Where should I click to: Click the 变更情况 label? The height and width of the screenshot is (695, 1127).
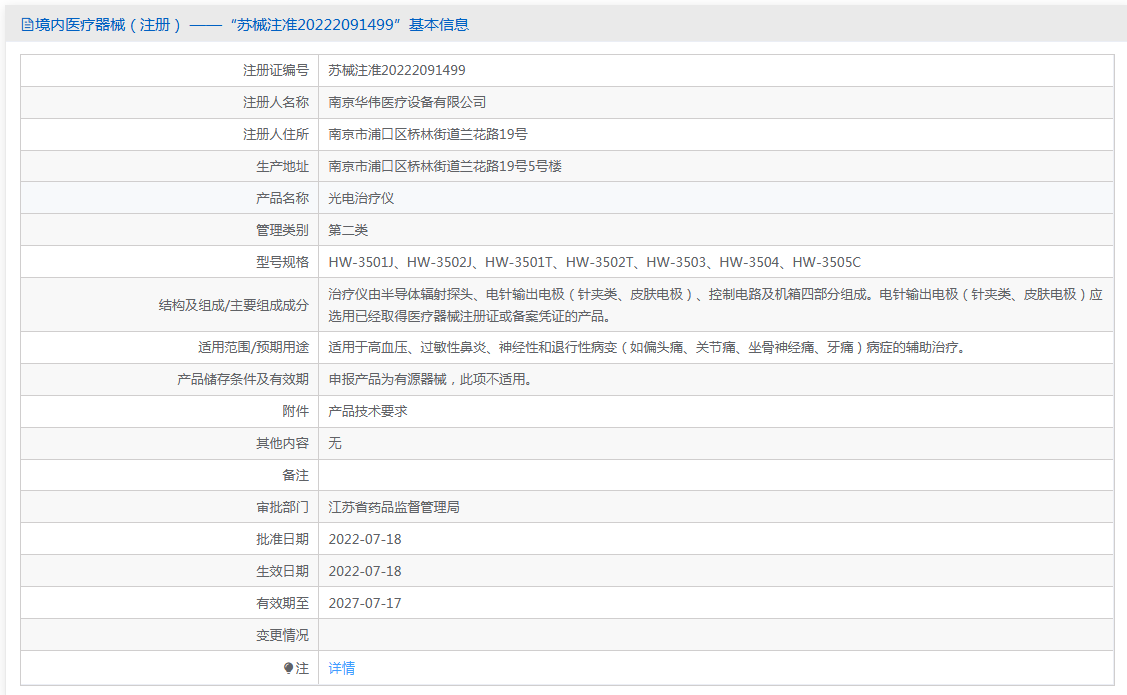click(282, 635)
